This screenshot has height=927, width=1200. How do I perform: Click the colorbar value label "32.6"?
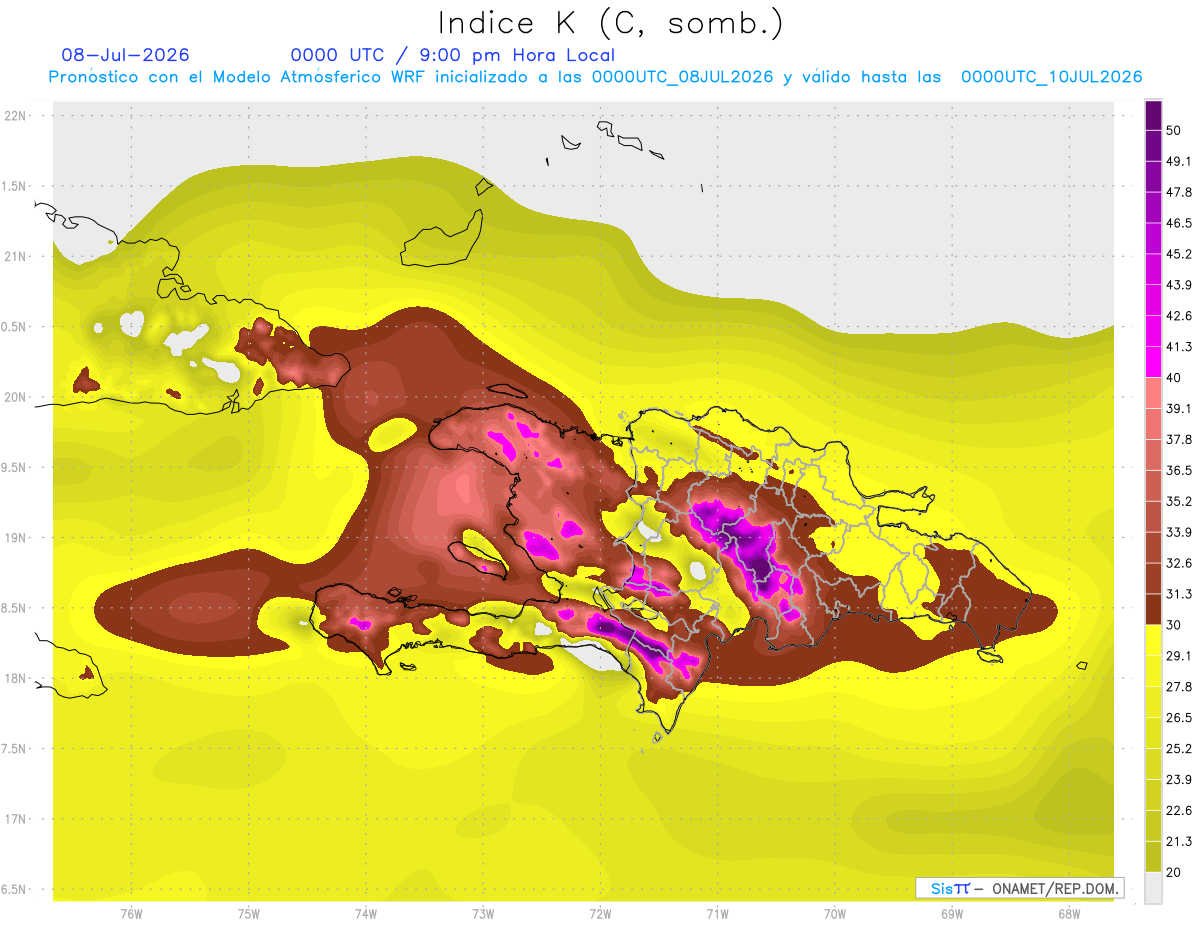[1179, 563]
